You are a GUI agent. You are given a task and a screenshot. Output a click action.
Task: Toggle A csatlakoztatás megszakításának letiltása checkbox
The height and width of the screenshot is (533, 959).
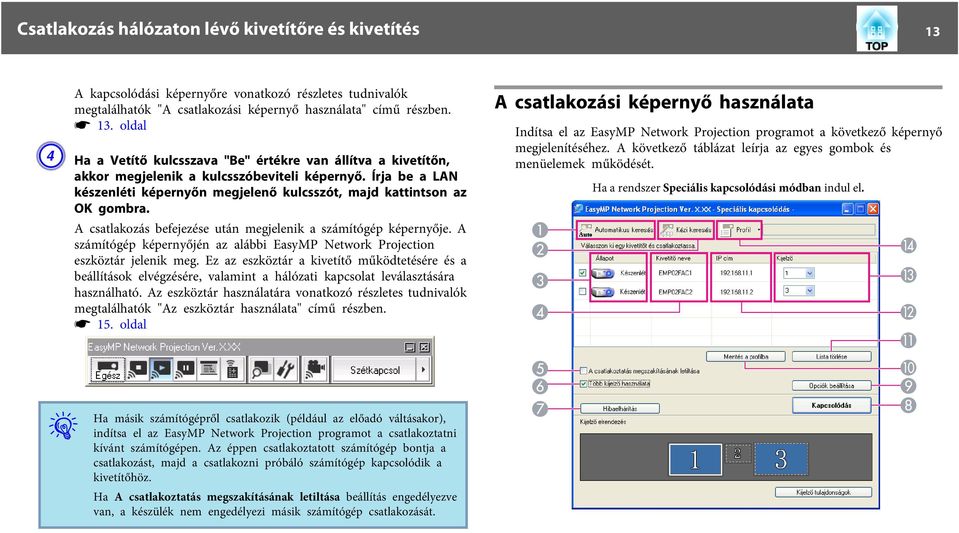583,371
